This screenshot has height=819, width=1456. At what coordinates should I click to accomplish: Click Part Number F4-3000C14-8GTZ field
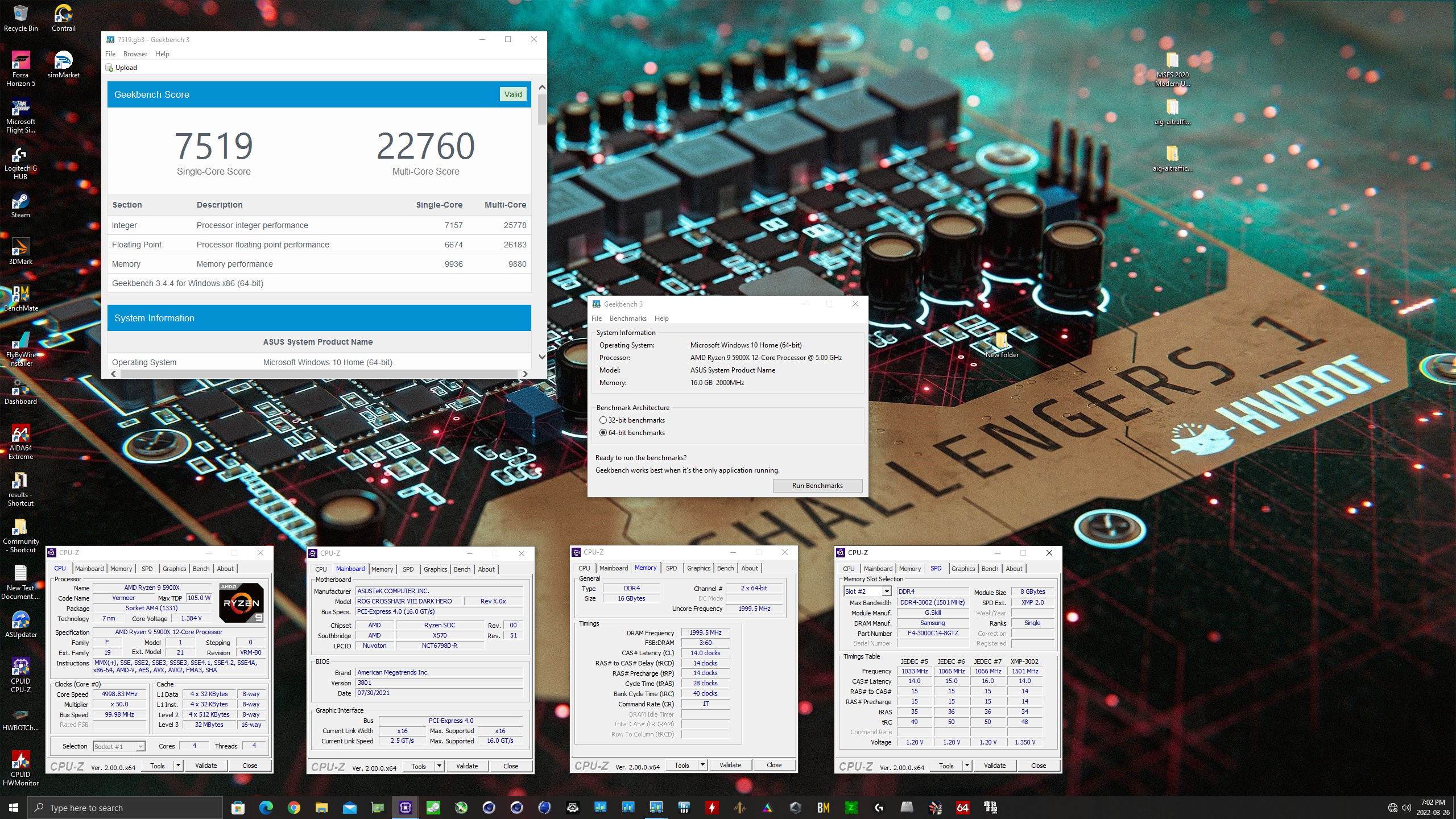pyautogui.click(x=933, y=634)
